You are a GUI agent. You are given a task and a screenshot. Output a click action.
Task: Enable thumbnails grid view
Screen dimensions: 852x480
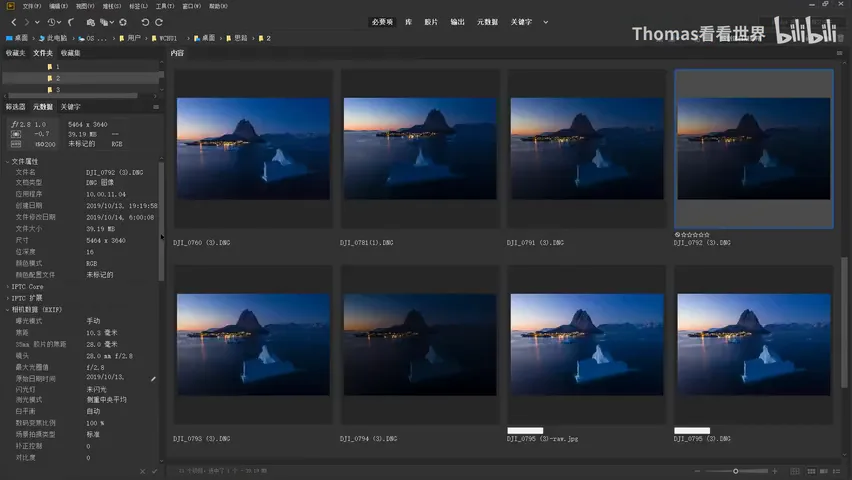click(x=811, y=471)
